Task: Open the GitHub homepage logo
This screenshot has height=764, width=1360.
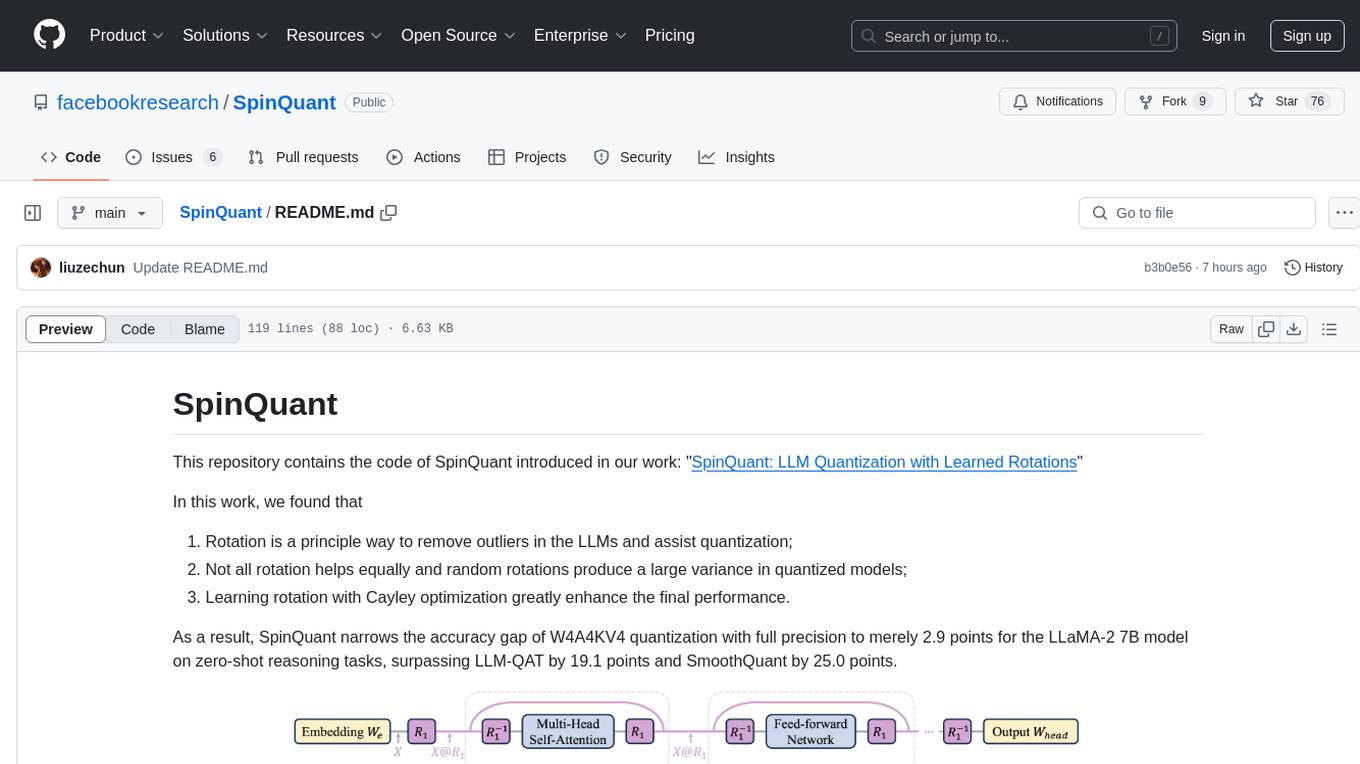Action: pos(49,35)
